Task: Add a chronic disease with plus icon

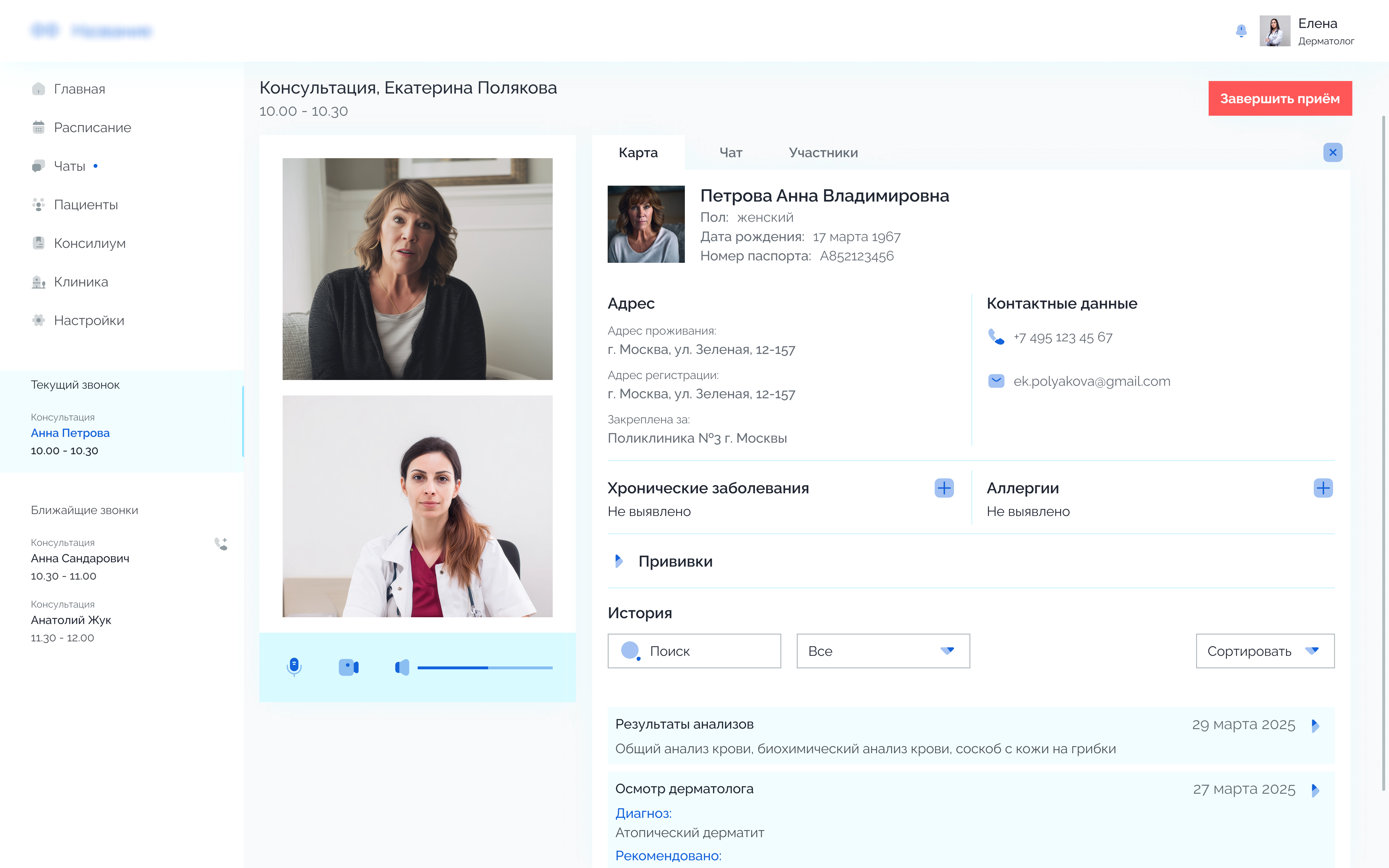Action: click(x=944, y=488)
